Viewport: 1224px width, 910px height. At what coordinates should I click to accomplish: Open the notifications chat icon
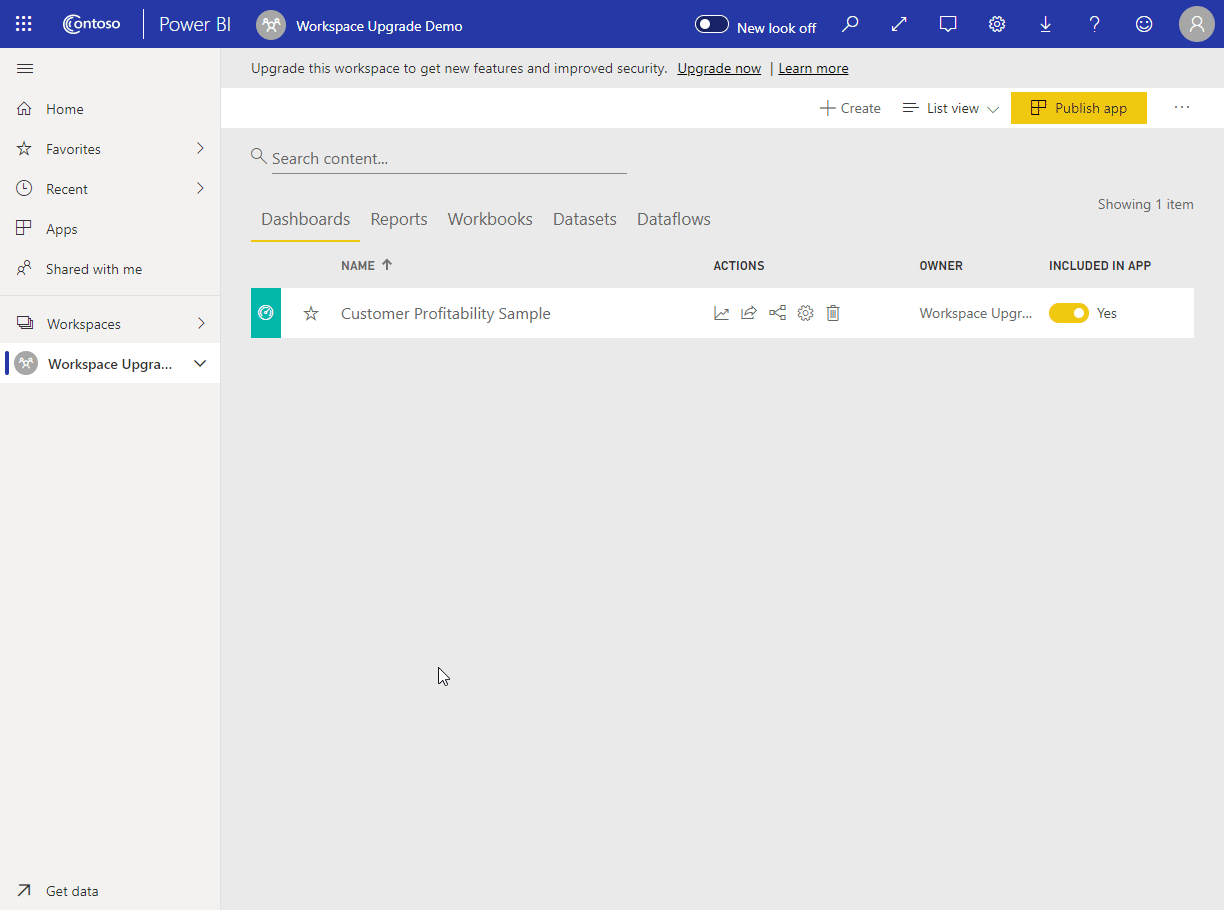click(x=948, y=24)
